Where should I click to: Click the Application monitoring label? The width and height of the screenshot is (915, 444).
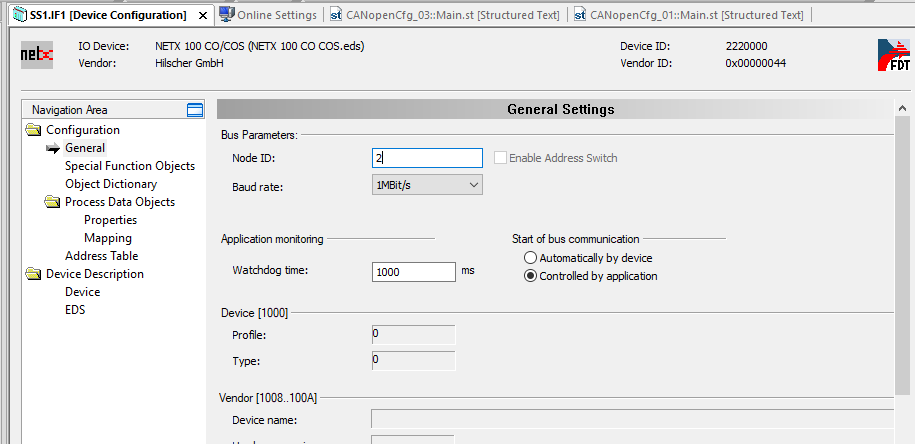[x=272, y=239]
